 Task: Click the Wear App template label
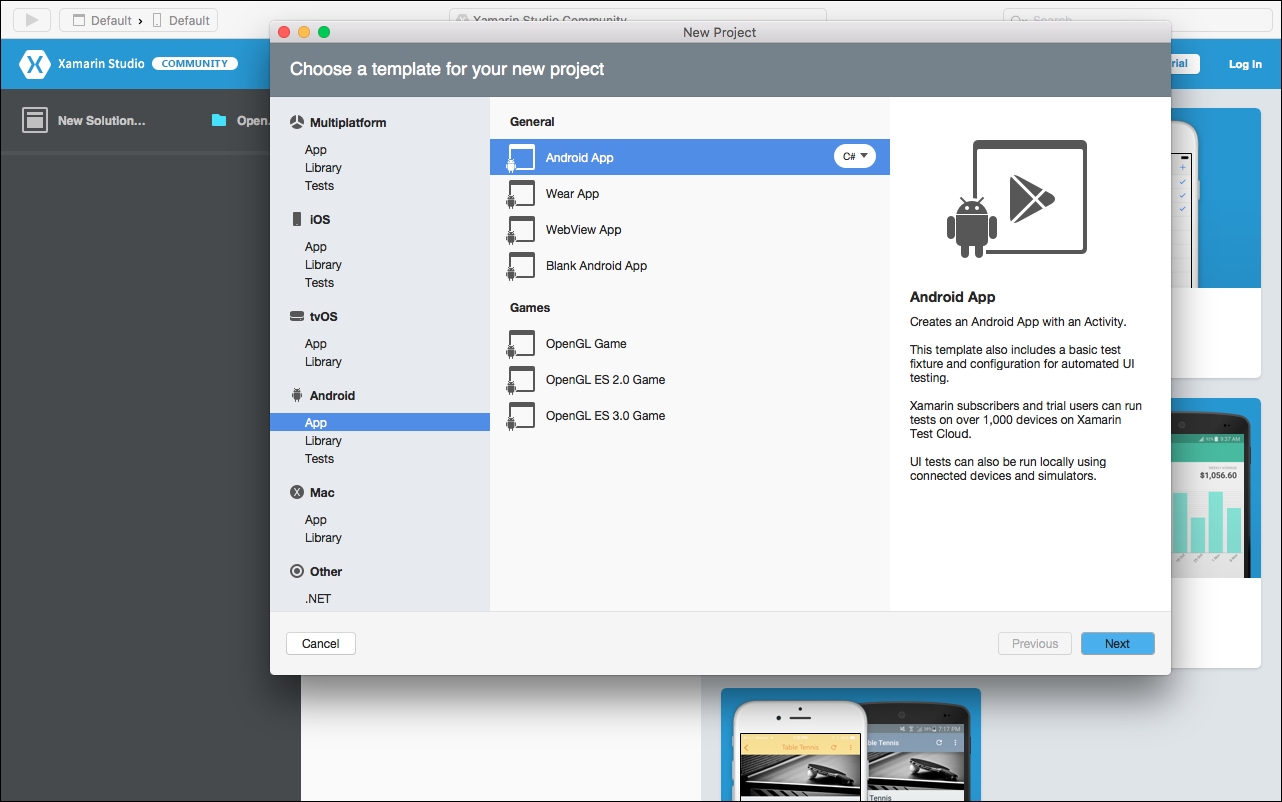(x=572, y=194)
